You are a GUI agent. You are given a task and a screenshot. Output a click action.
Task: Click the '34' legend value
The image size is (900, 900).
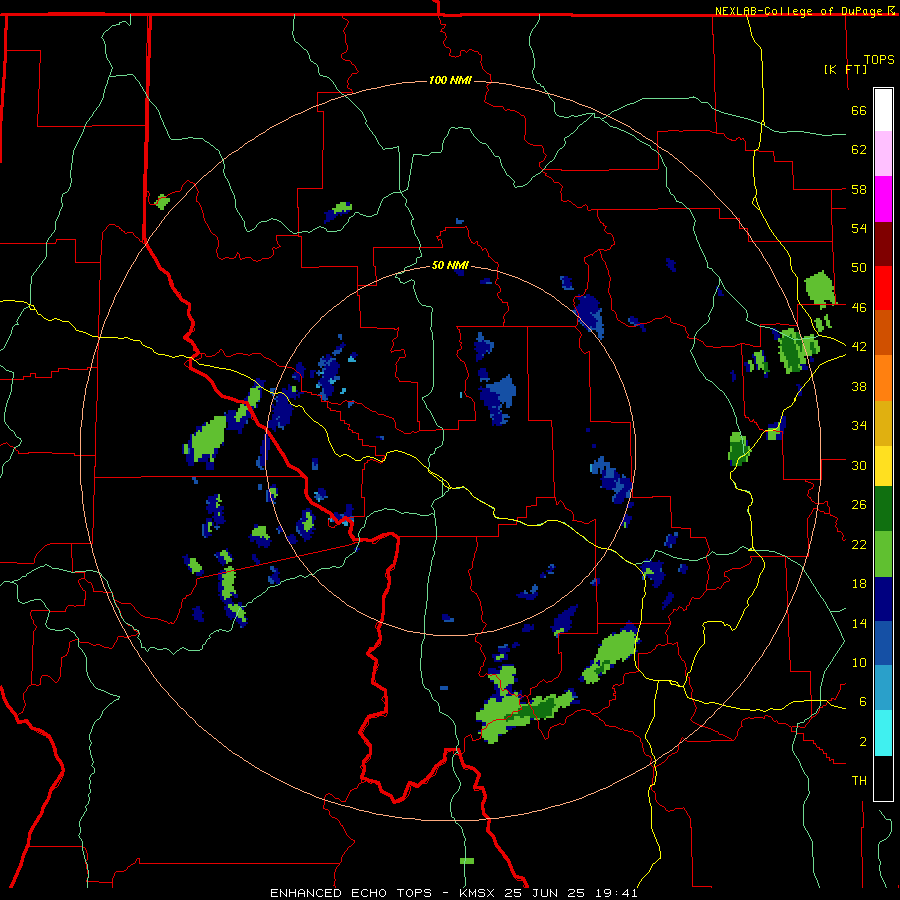[x=859, y=426]
